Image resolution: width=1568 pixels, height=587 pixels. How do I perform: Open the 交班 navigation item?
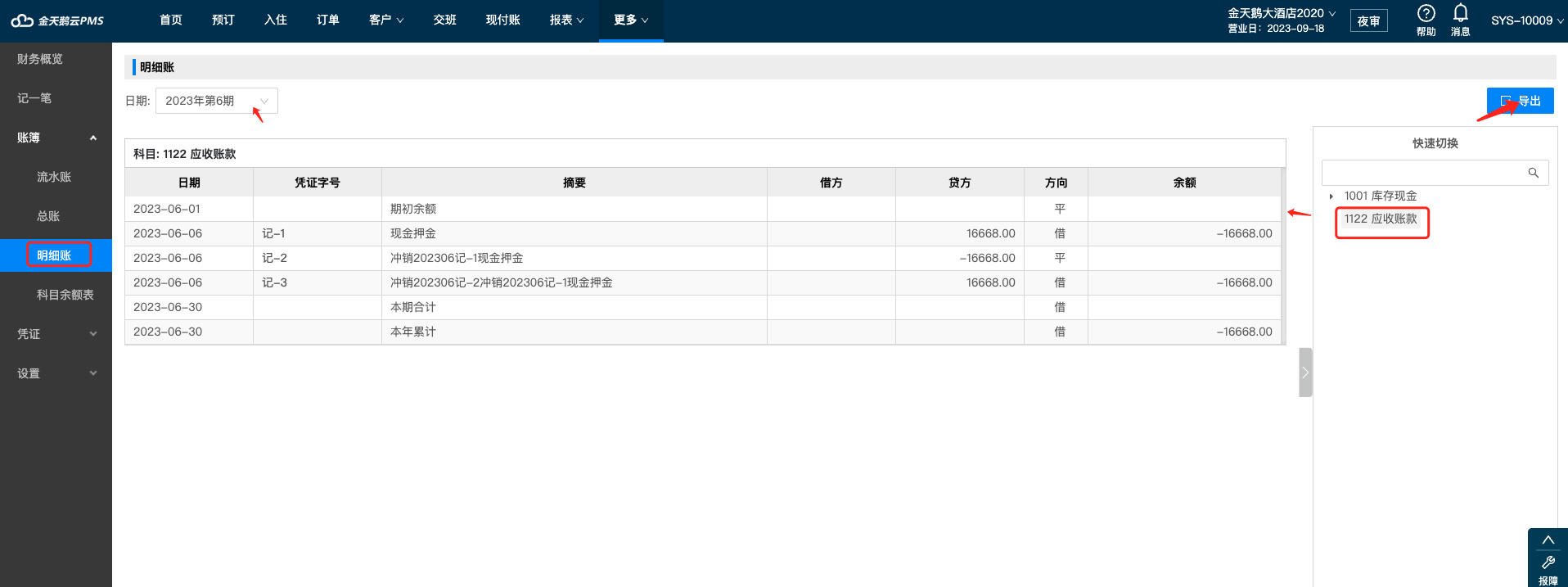(x=445, y=20)
